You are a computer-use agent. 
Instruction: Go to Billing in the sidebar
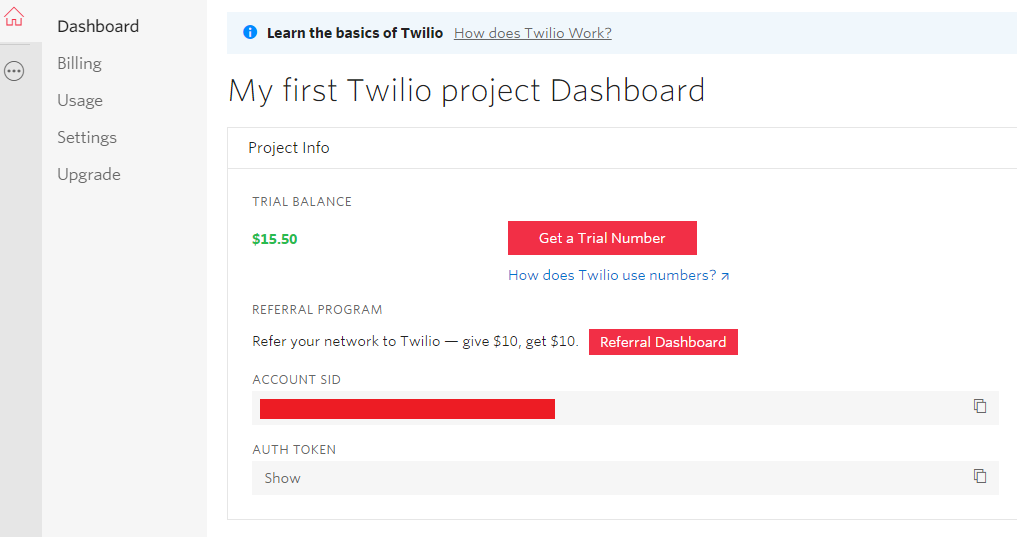click(79, 63)
